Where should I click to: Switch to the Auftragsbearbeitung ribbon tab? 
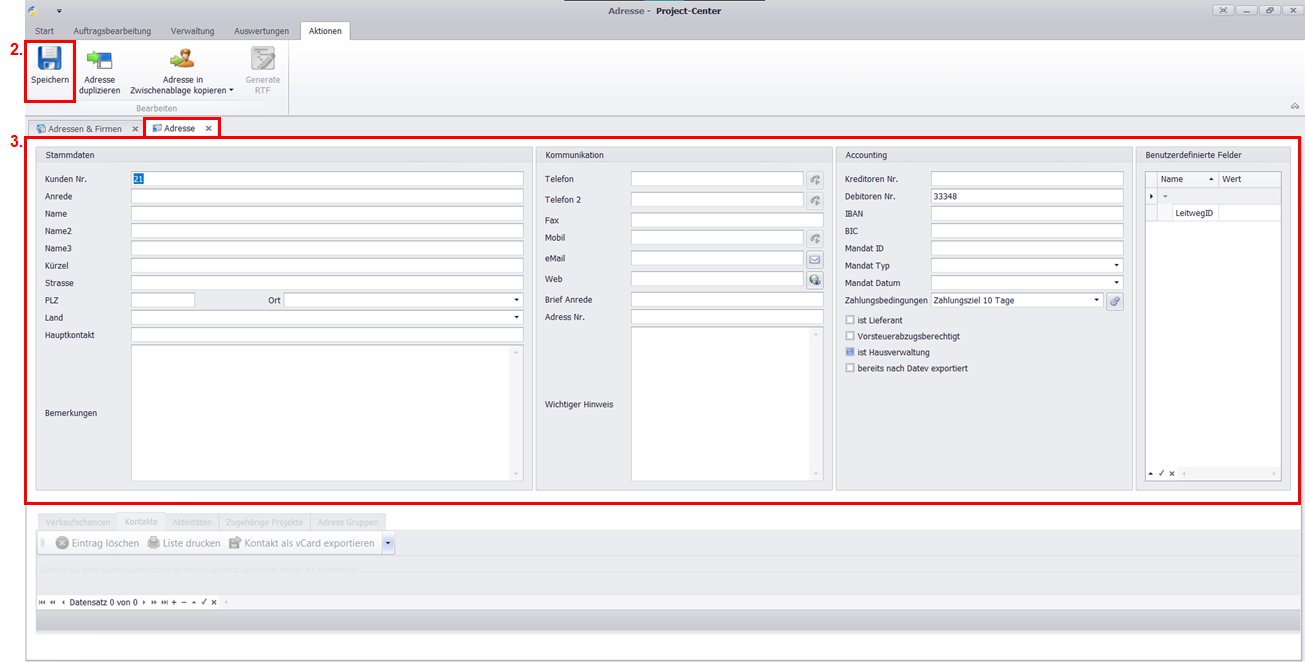[x=114, y=31]
